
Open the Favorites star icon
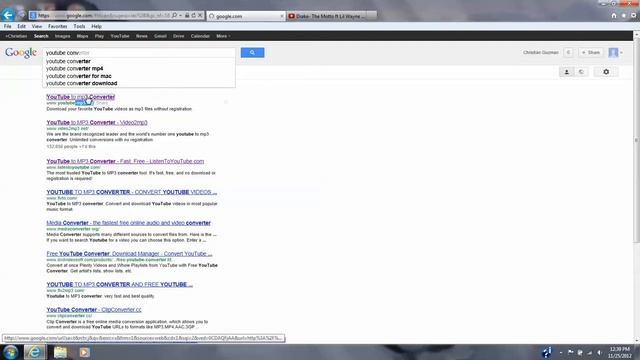pyautogui.click(x=624, y=16)
